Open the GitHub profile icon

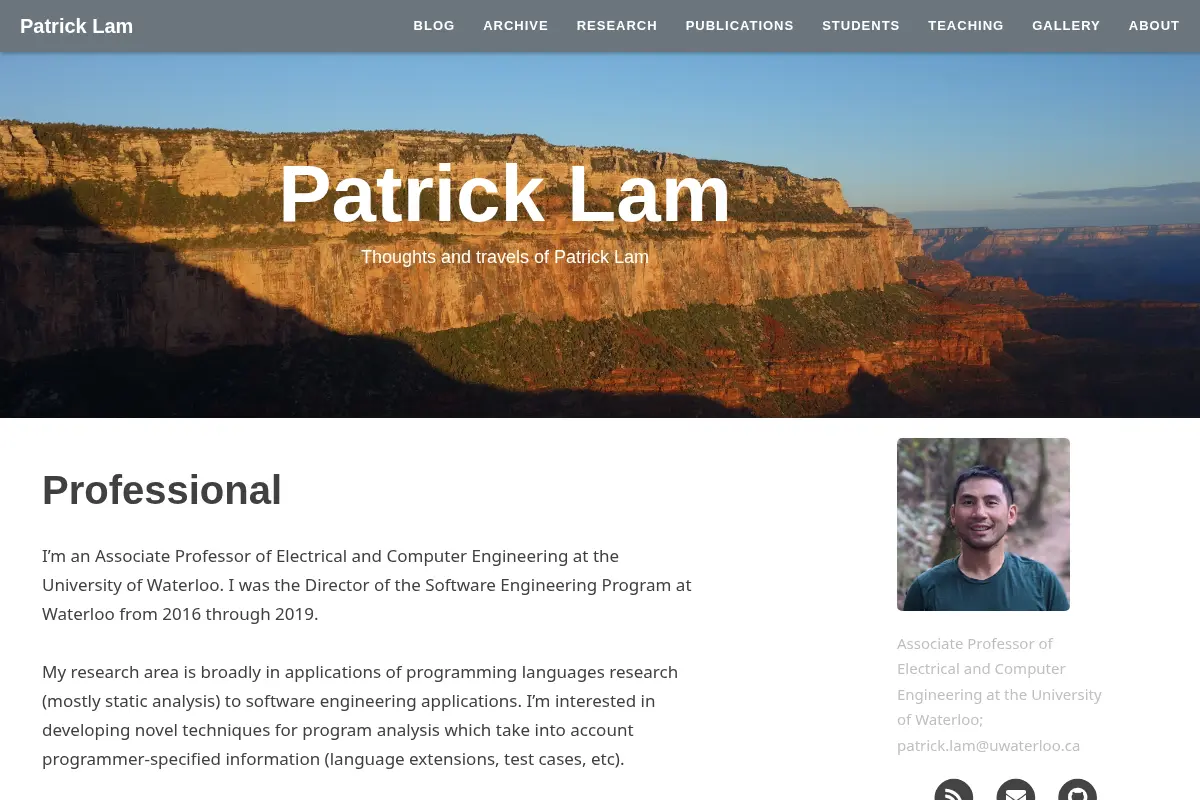click(x=1078, y=792)
